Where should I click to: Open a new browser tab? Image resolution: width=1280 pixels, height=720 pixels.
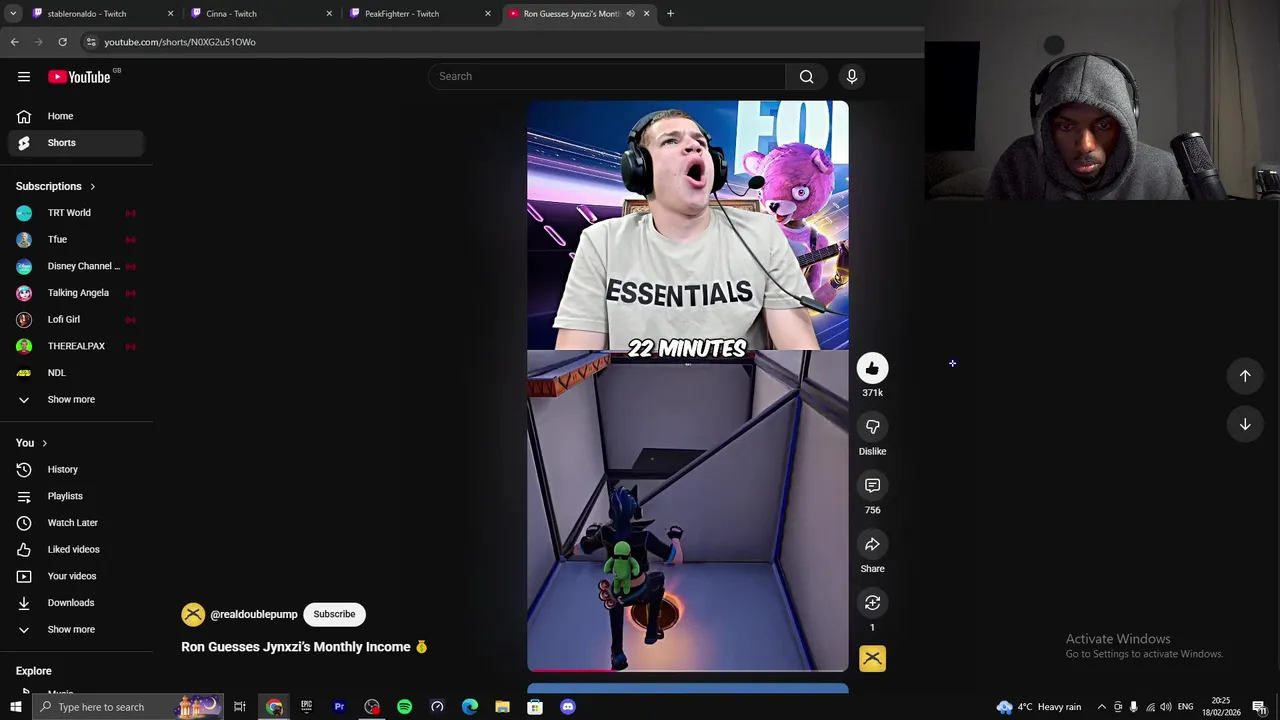click(x=670, y=14)
